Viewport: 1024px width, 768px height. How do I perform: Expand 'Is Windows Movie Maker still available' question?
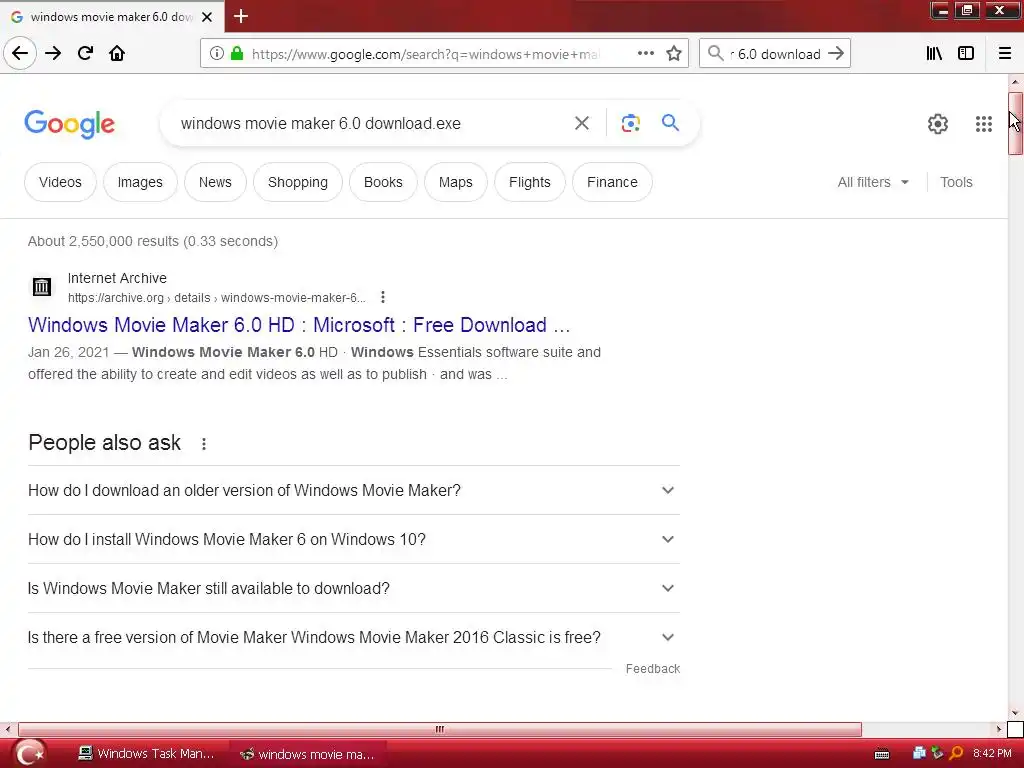coord(353,588)
